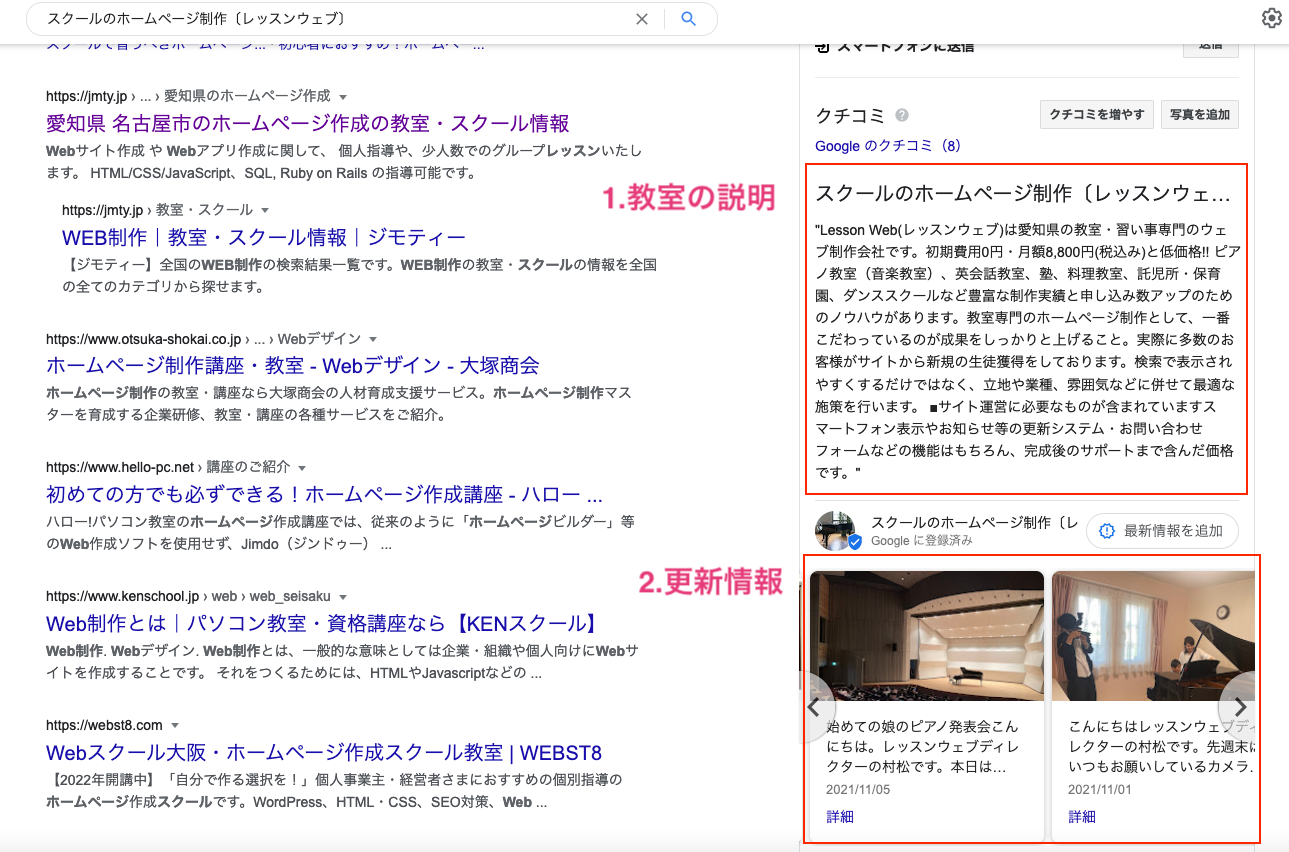Open 詳細 link on the 2021/11/05 post
1289x852 pixels.
point(840,817)
